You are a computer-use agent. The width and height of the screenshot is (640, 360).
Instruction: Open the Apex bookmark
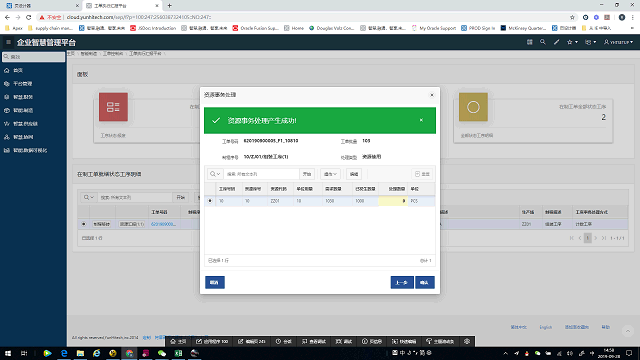click(13, 28)
